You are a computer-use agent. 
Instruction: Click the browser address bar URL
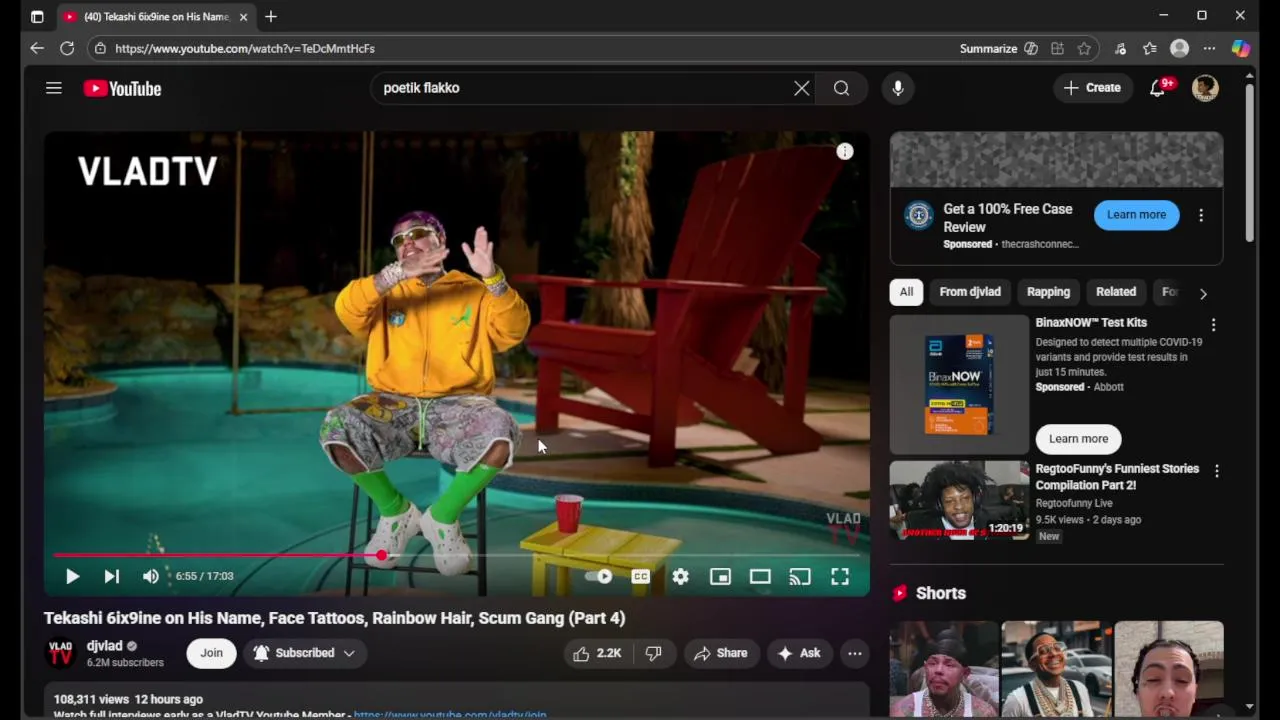pyautogui.click(x=244, y=48)
